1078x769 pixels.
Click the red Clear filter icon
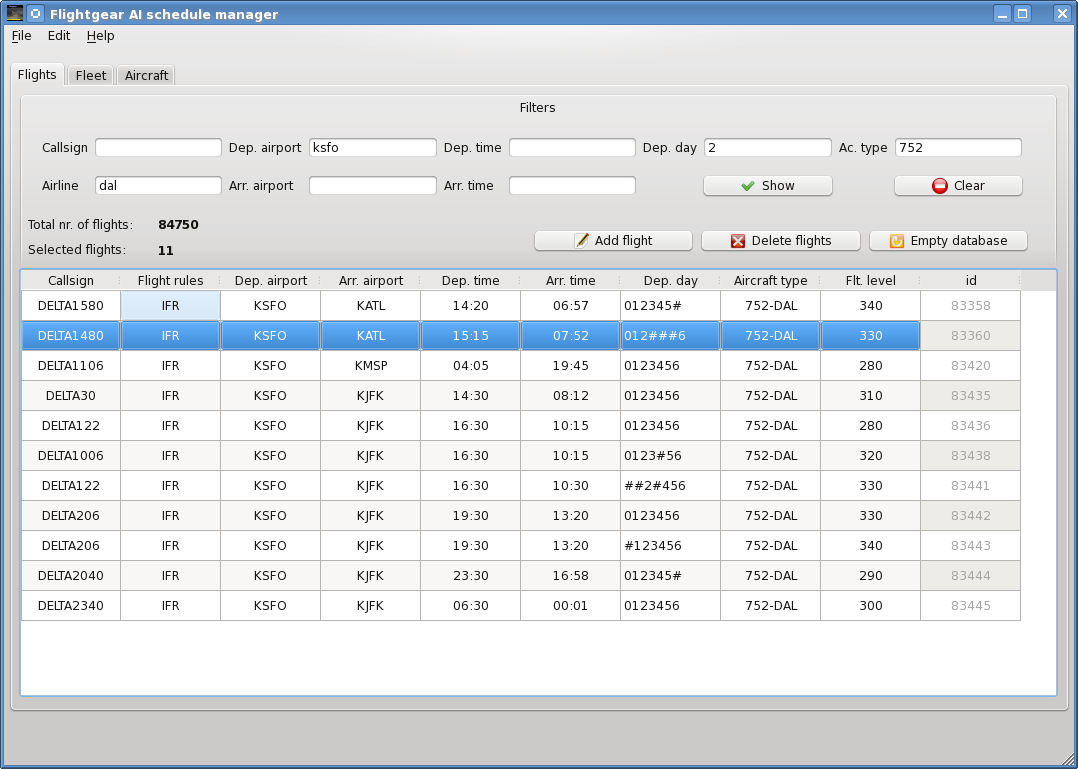pyautogui.click(x=939, y=186)
